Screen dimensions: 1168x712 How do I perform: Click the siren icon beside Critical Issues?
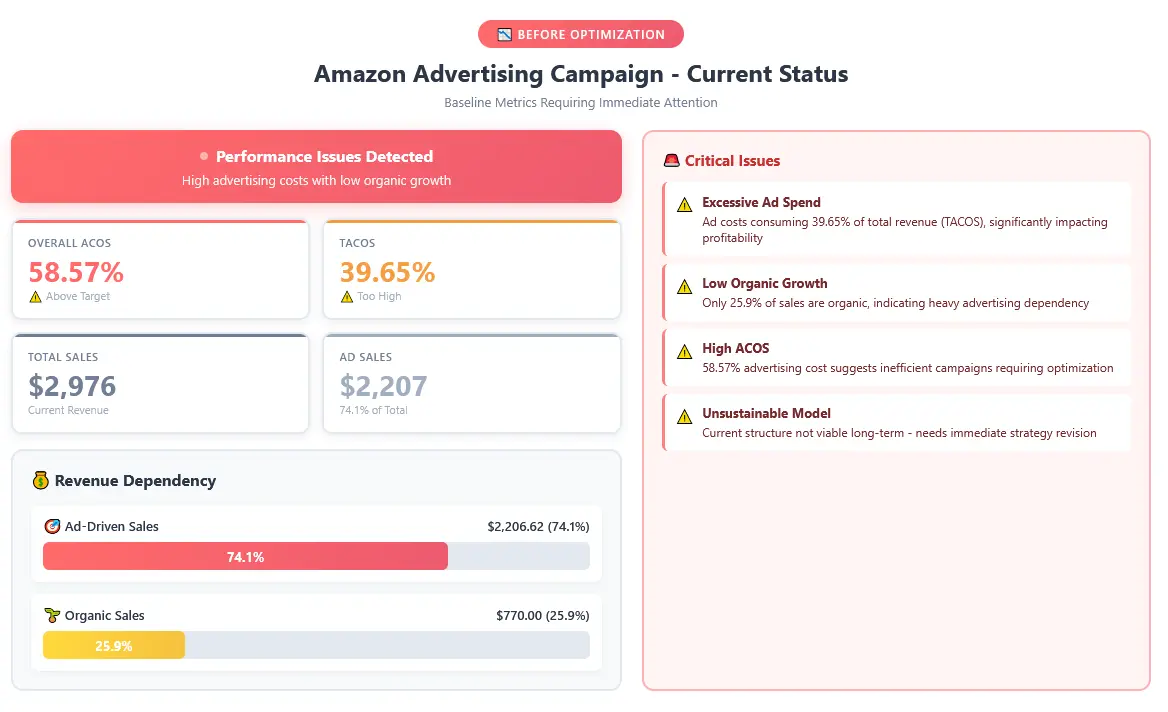point(672,161)
